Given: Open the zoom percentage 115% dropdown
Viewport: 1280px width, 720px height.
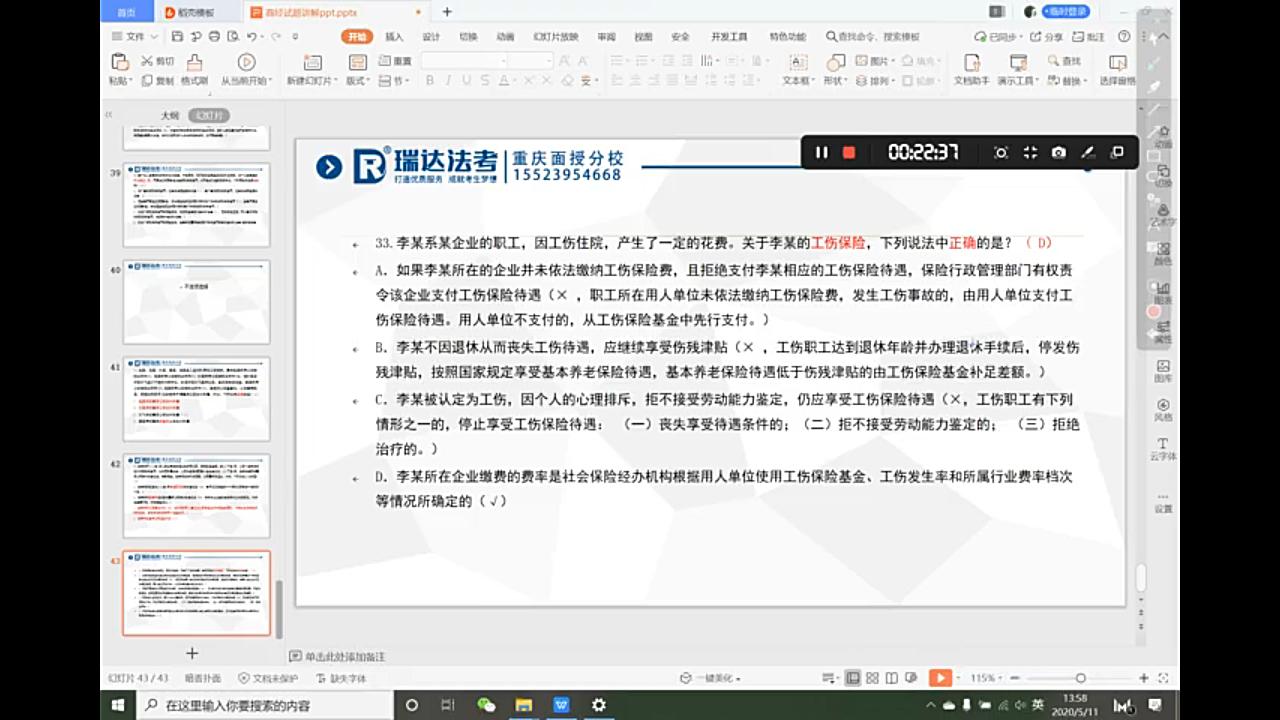Looking at the screenshot, I should 984,678.
